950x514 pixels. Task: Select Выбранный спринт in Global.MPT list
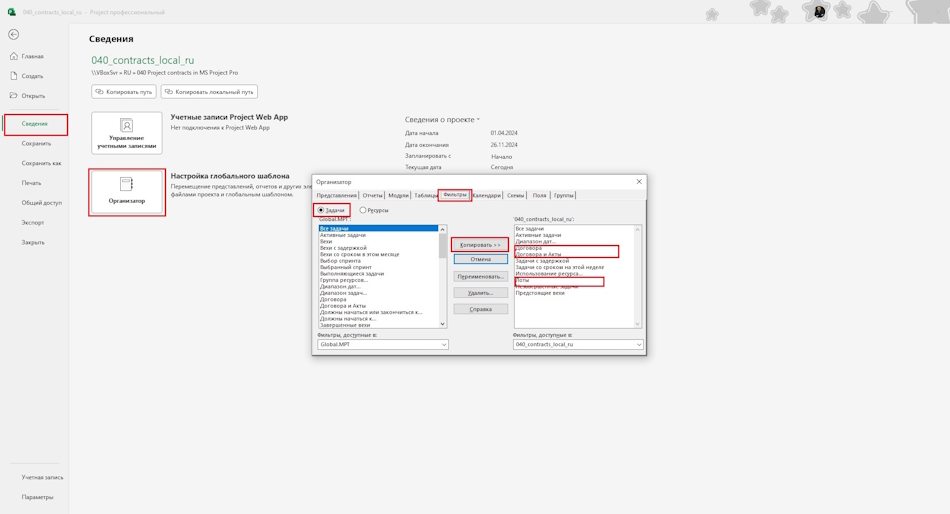pos(346,267)
